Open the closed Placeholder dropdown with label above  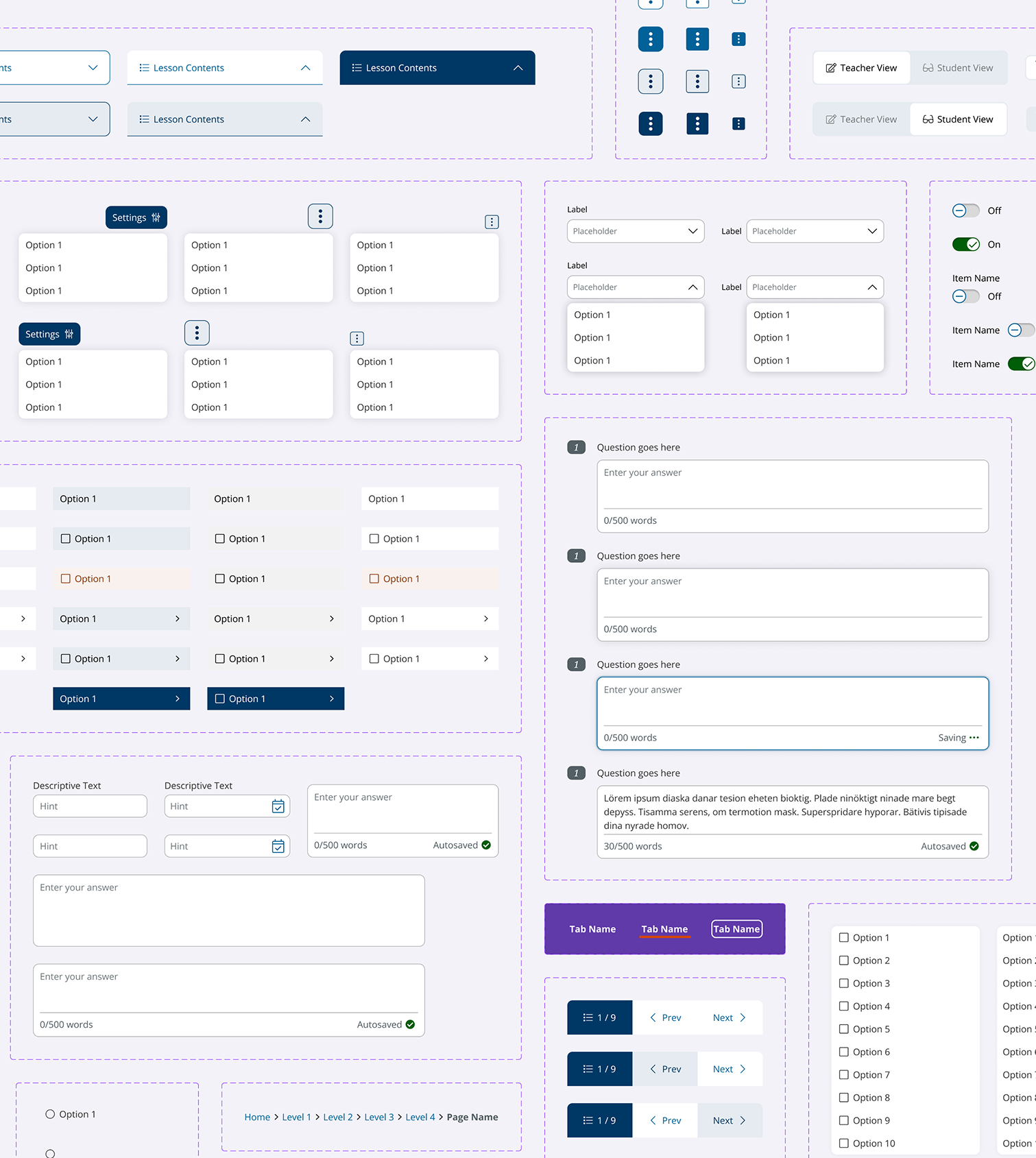[x=635, y=231]
